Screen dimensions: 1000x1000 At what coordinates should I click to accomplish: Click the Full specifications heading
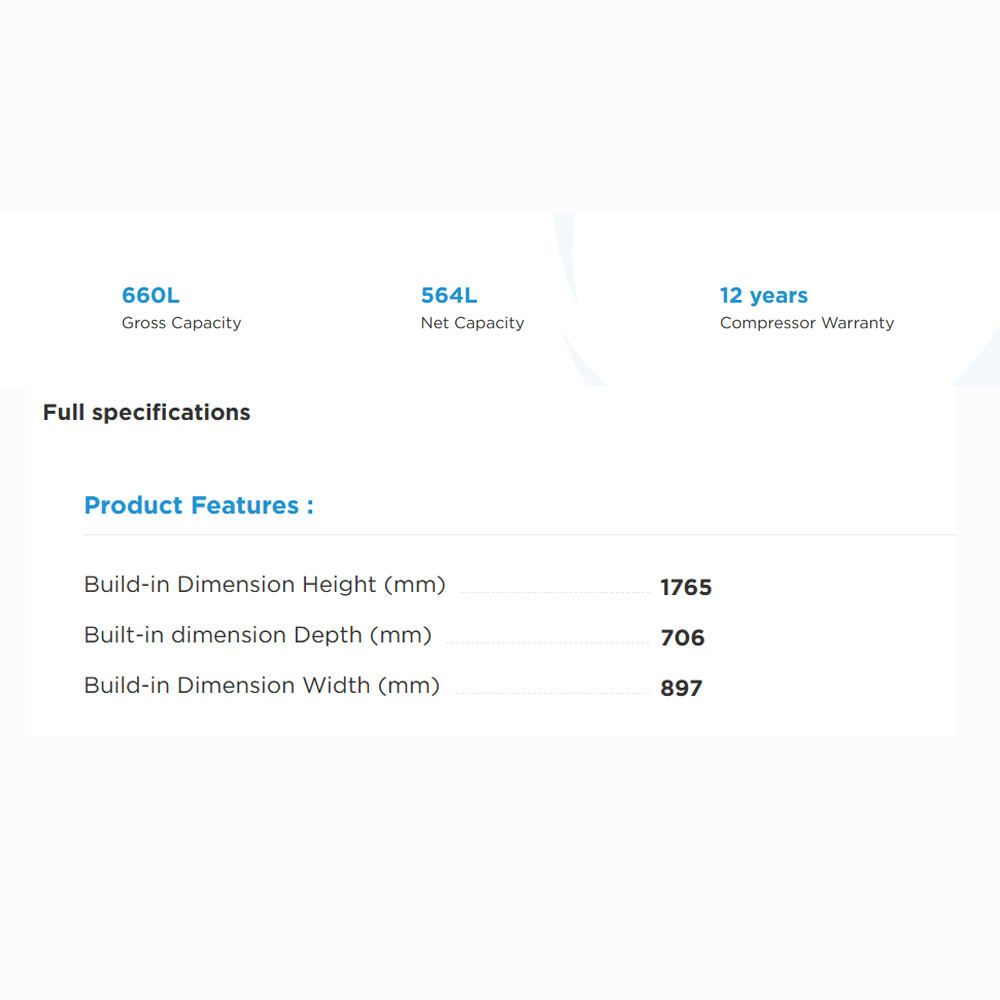[x=146, y=413]
